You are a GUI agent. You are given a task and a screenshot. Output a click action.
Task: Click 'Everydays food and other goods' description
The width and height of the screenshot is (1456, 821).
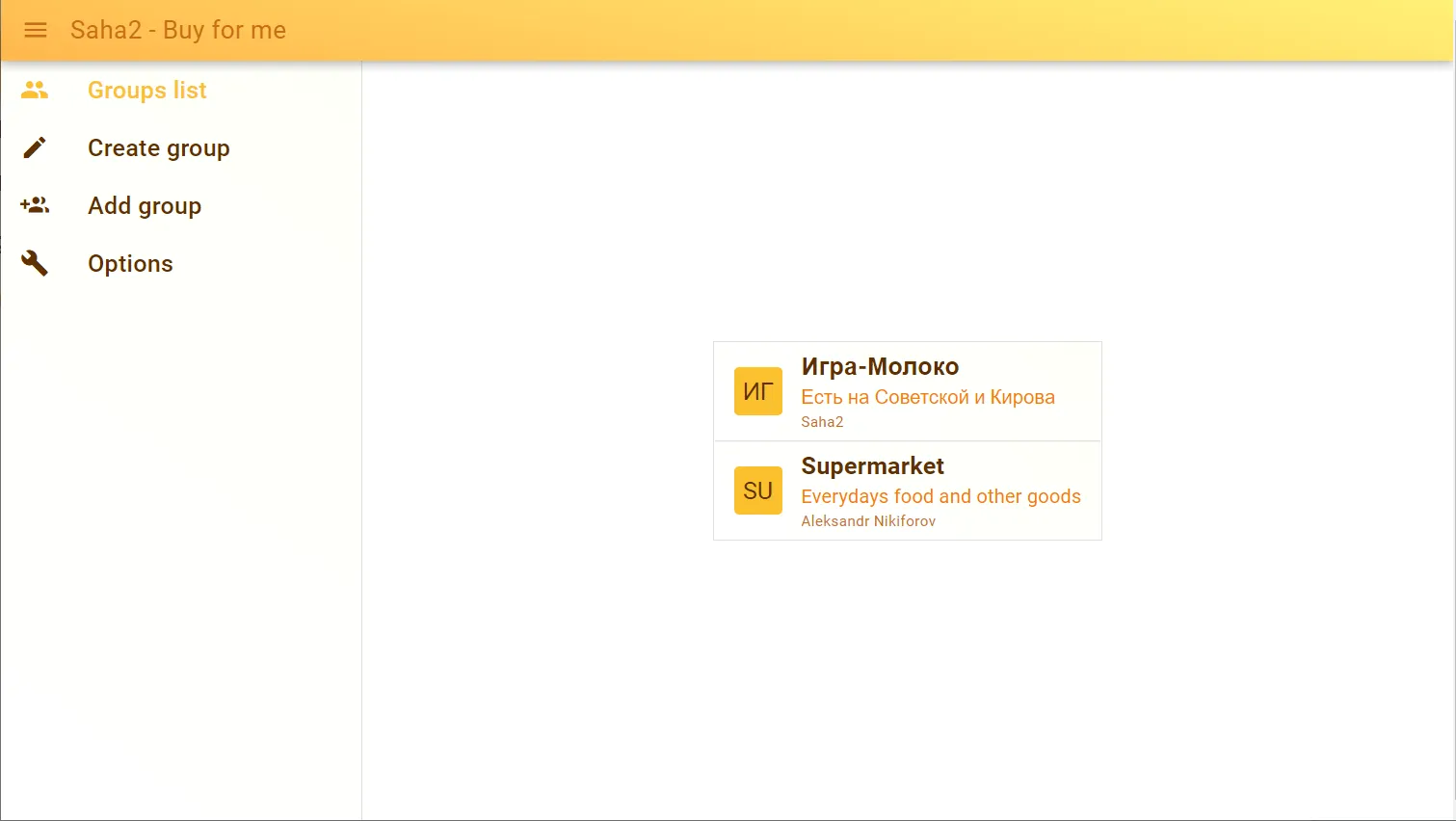940,496
